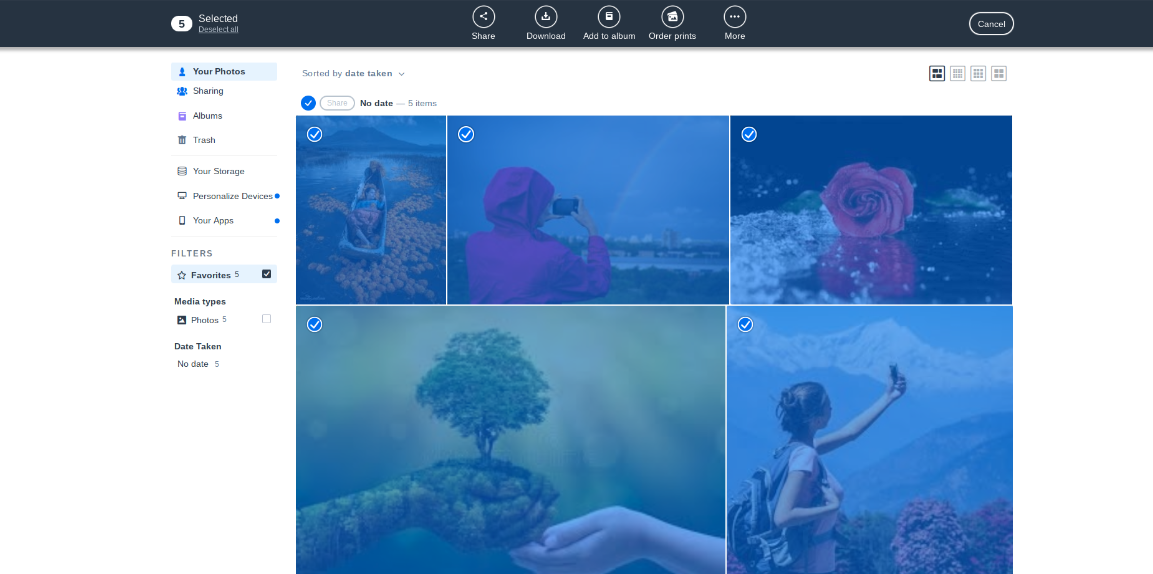Click the Add to album icon

point(609,17)
